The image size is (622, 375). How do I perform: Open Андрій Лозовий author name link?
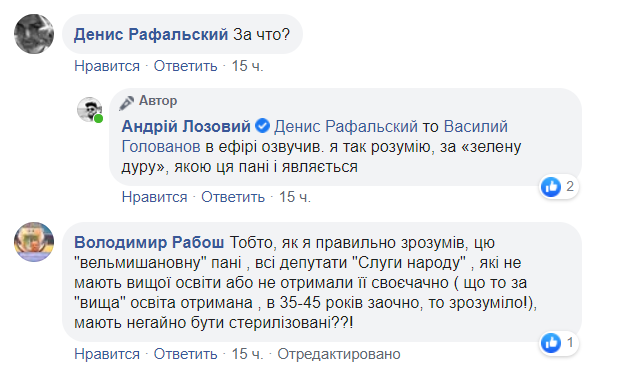(x=186, y=127)
